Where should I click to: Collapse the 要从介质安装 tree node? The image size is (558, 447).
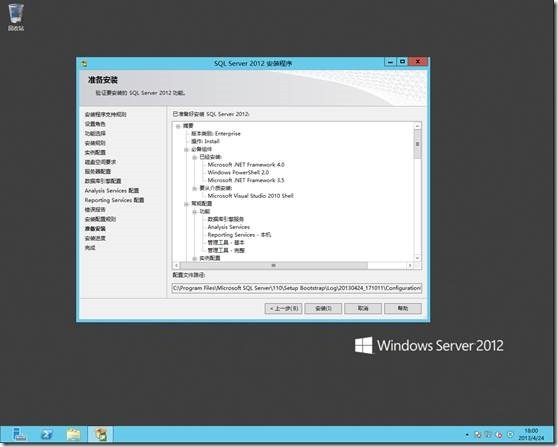coord(195,188)
